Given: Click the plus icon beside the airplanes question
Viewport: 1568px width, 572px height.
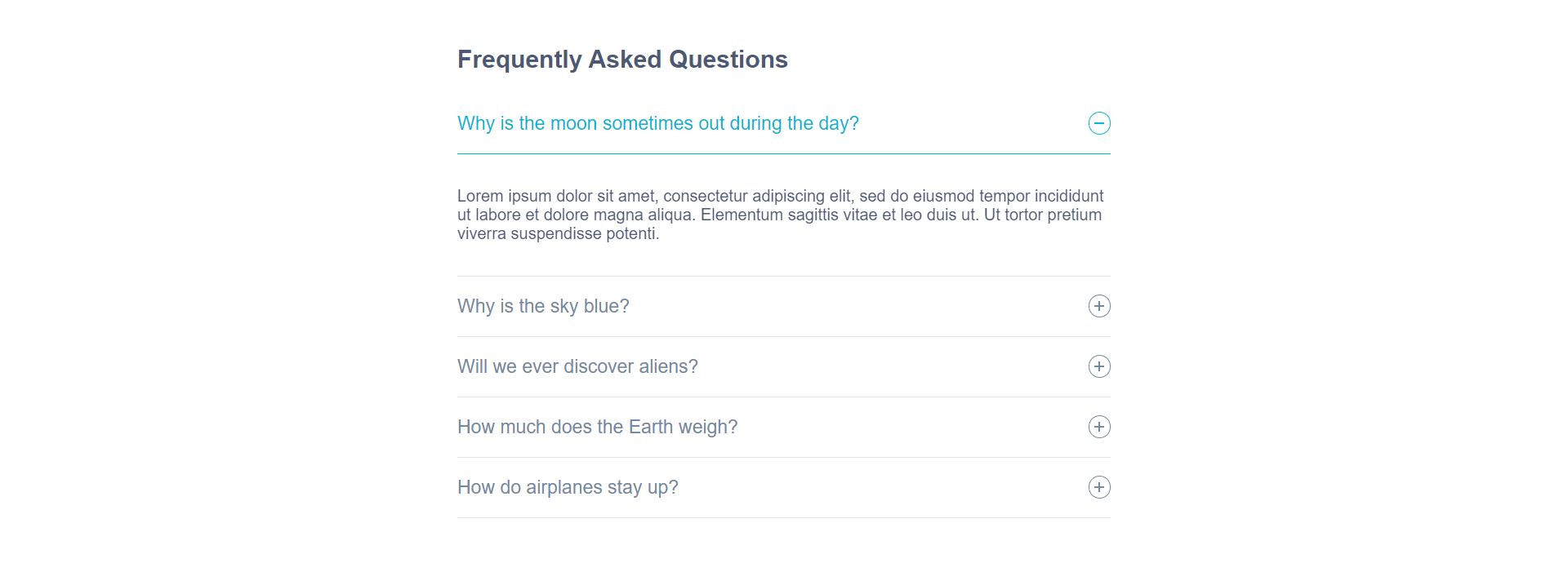Looking at the screenshot, I should point(1099,487).
